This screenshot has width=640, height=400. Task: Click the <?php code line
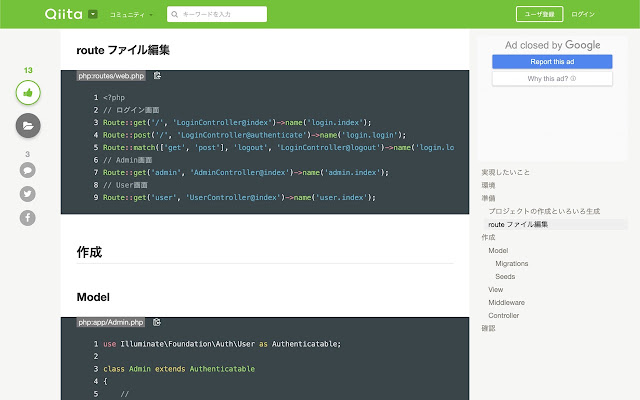[114, 98]
